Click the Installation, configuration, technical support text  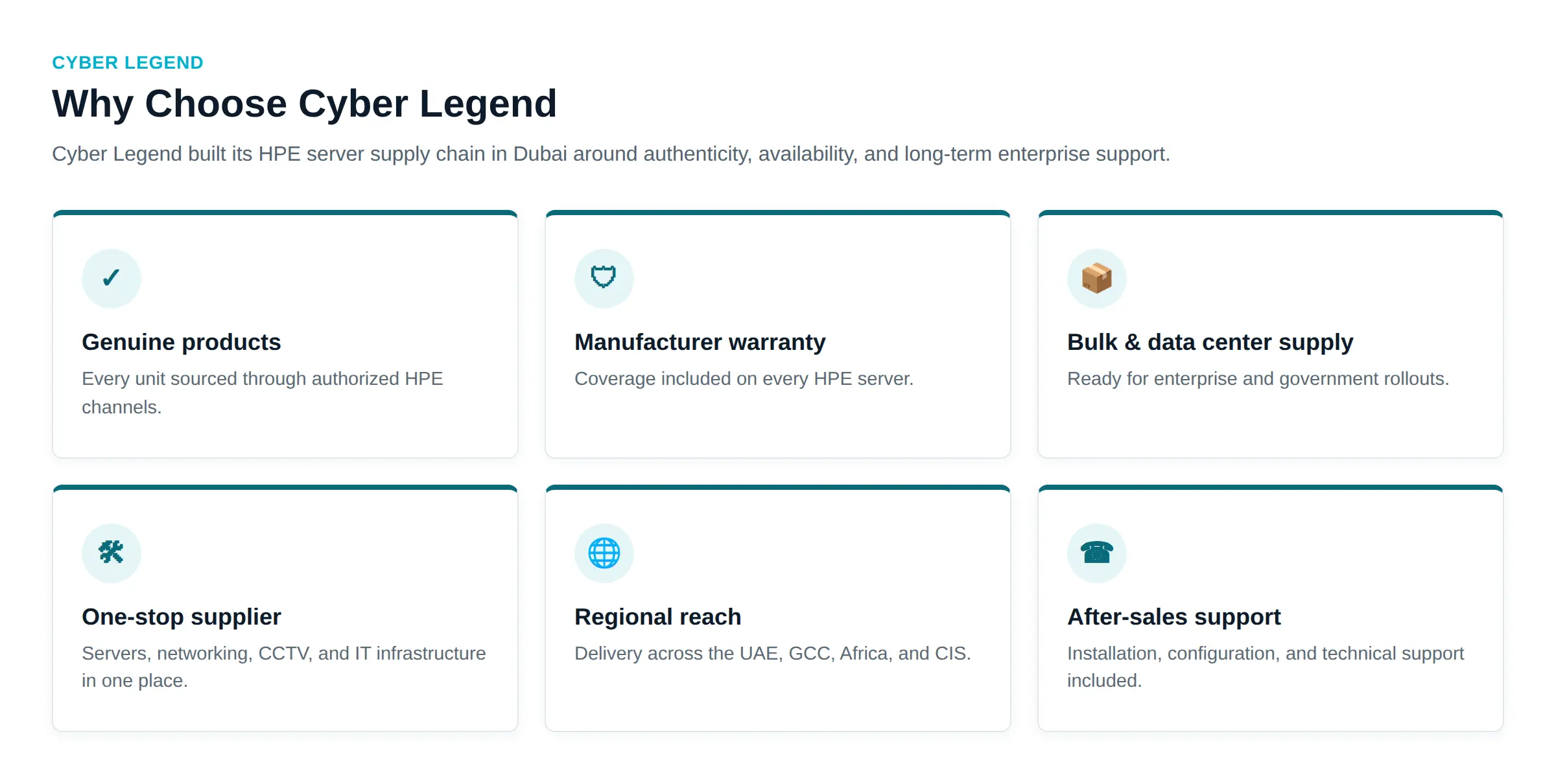[x=1266, y=667]
